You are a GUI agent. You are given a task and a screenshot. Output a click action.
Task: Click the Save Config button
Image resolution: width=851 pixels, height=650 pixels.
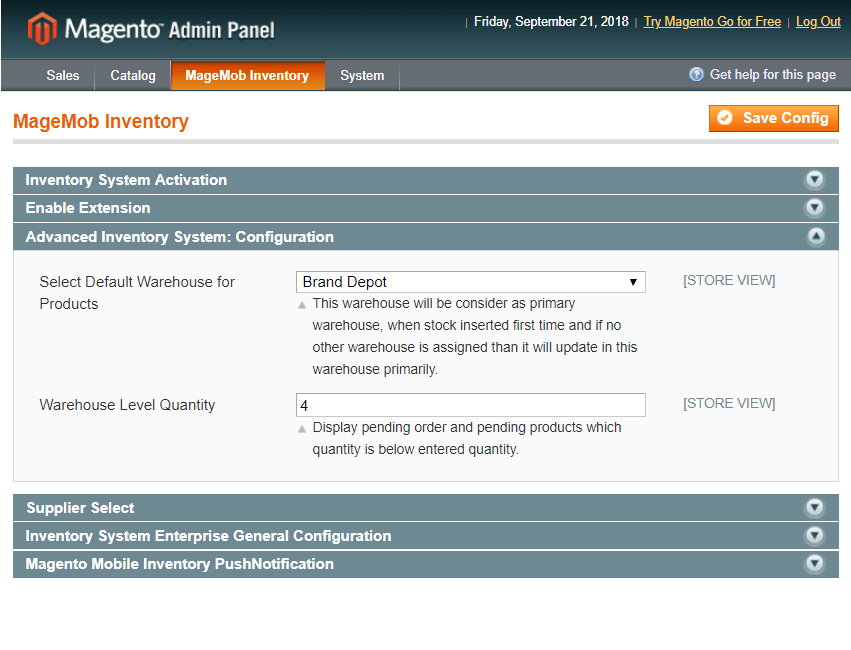[x=773, y=118]
